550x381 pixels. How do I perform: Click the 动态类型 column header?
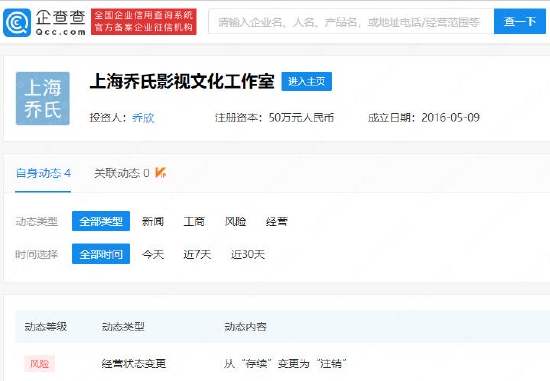[123, 327]
